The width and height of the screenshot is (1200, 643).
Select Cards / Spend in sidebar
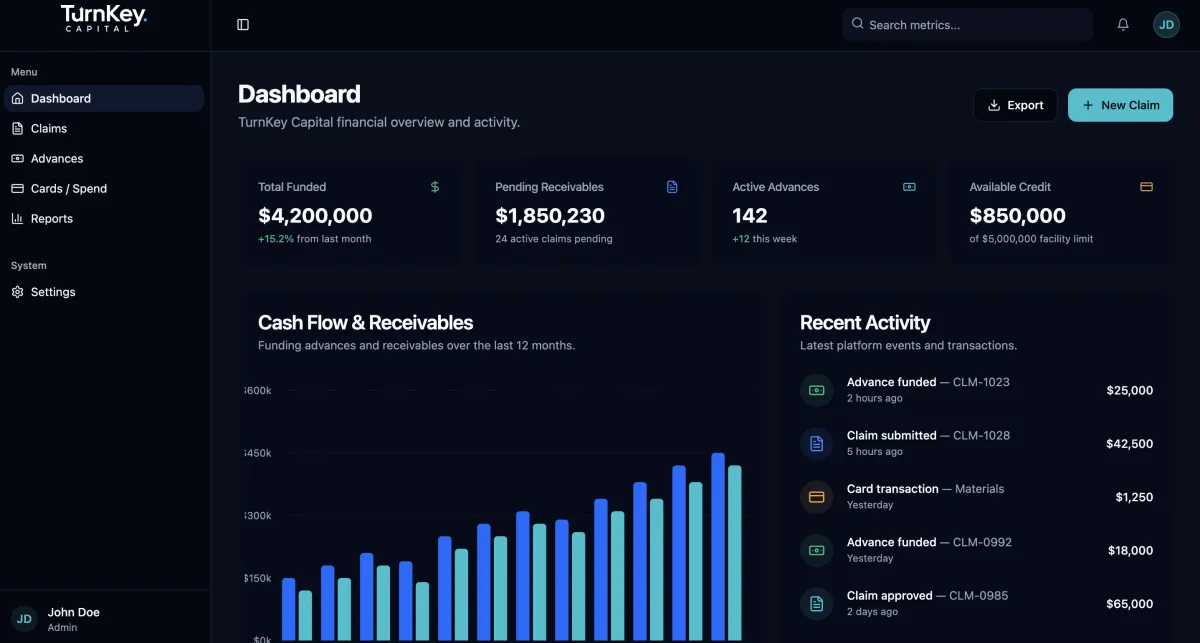68,188
